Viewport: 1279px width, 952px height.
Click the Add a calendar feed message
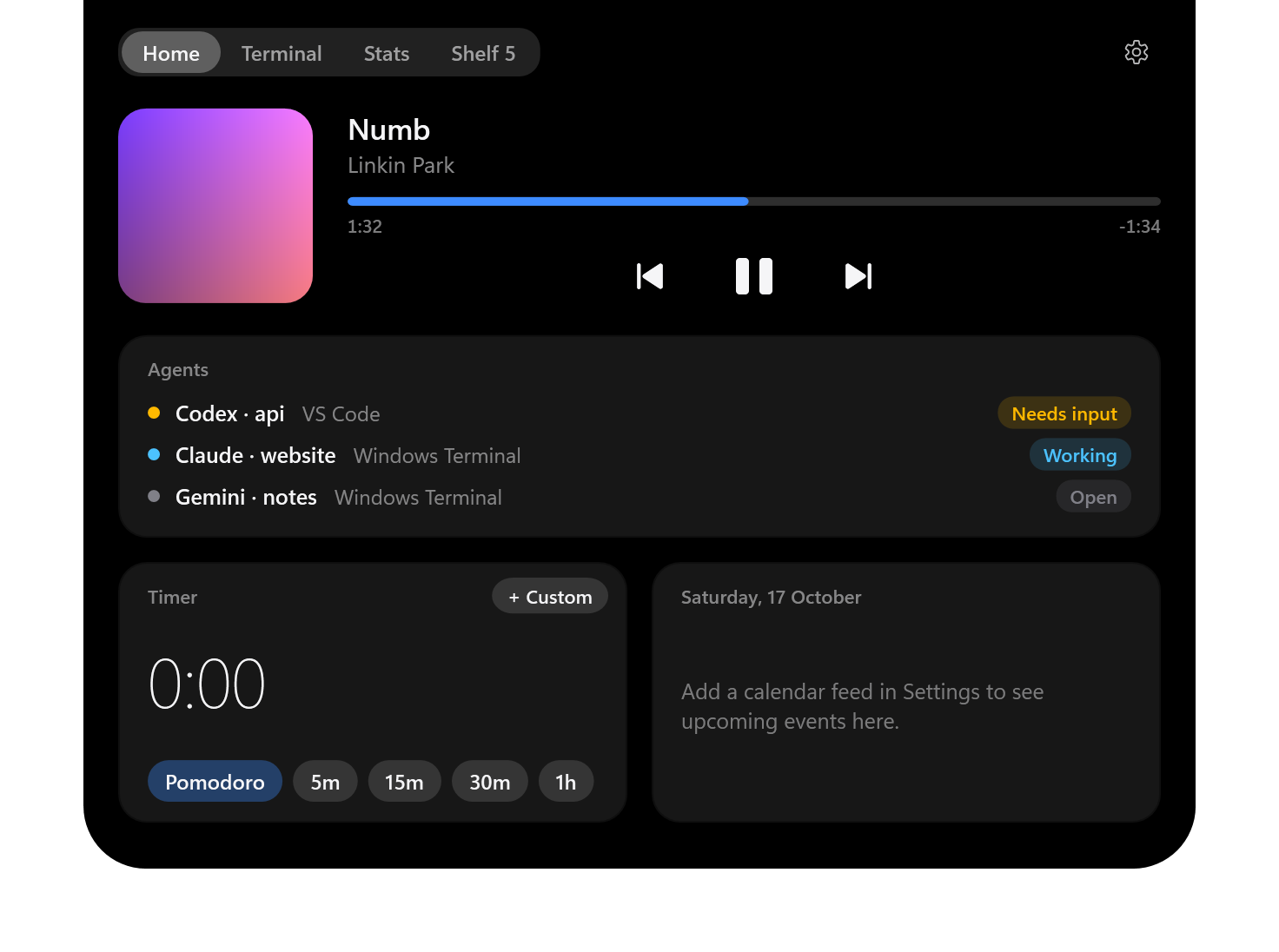tap(862, 706)
